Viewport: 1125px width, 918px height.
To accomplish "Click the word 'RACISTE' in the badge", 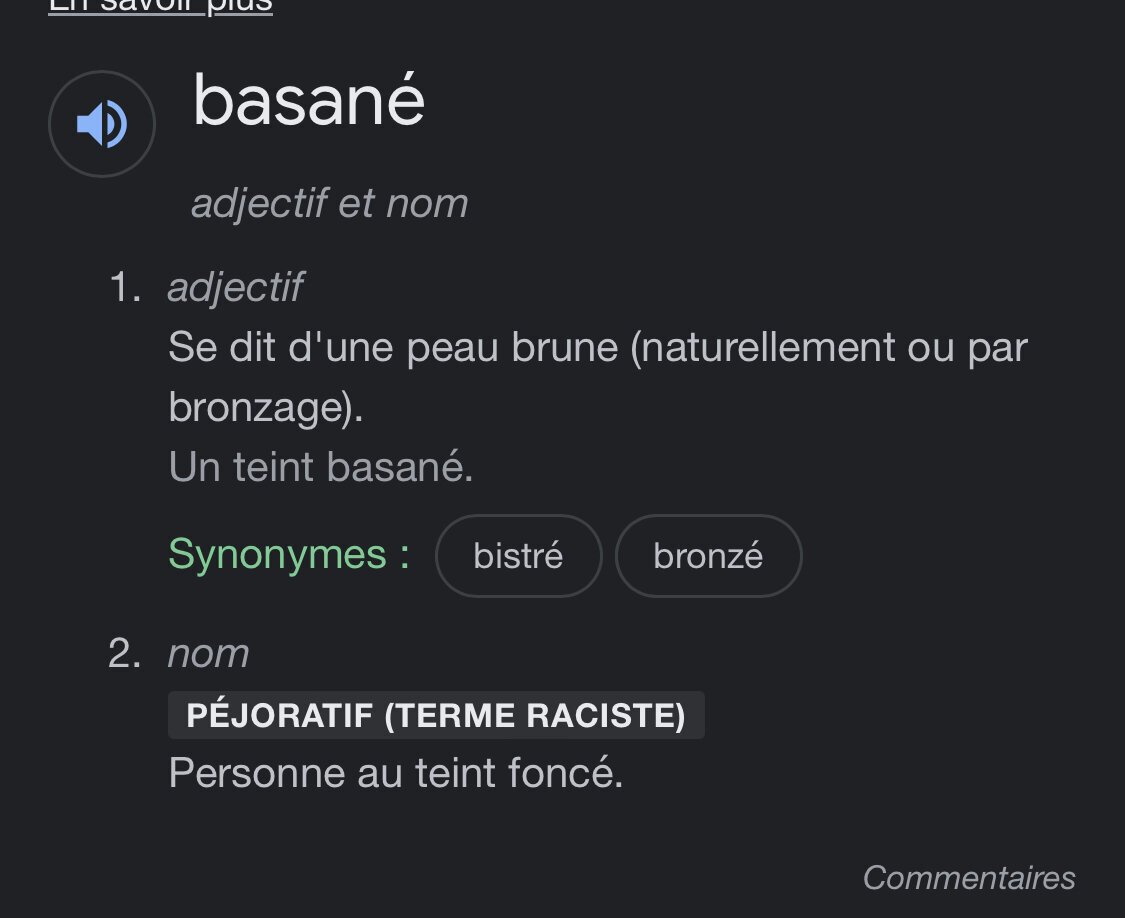I will click(x=606, y=715).
